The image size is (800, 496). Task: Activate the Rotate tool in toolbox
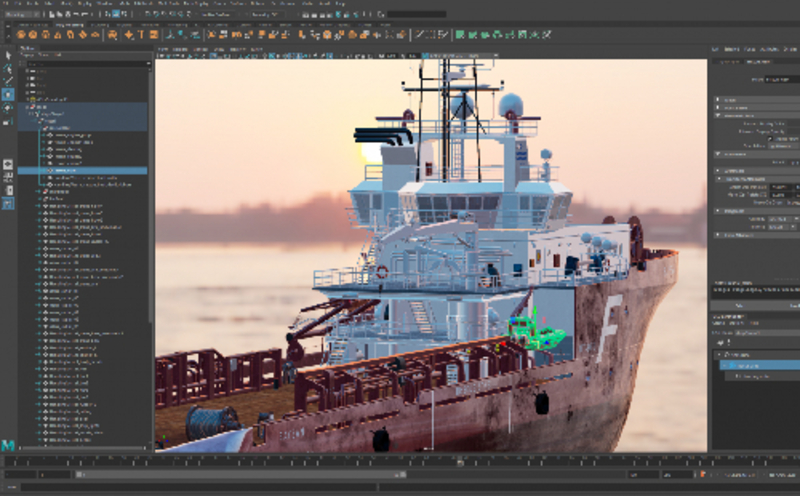8,108
